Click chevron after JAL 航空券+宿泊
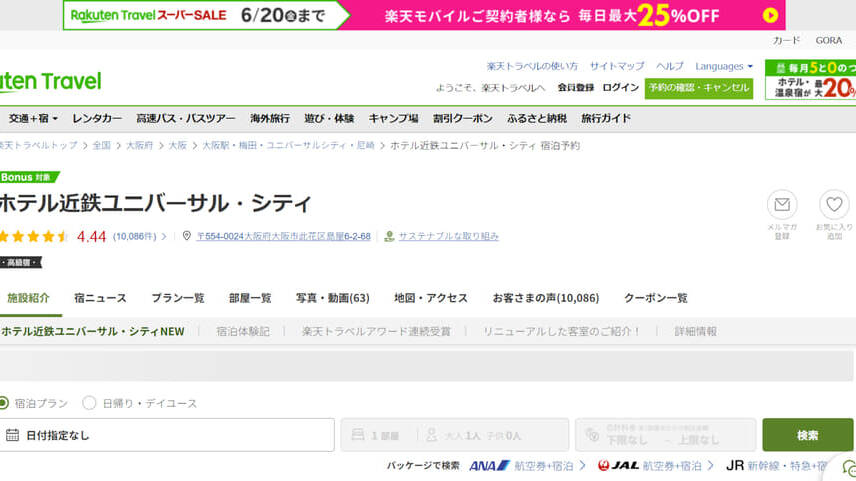The height and width of the screenshot is (481, 856). (710, 466)
